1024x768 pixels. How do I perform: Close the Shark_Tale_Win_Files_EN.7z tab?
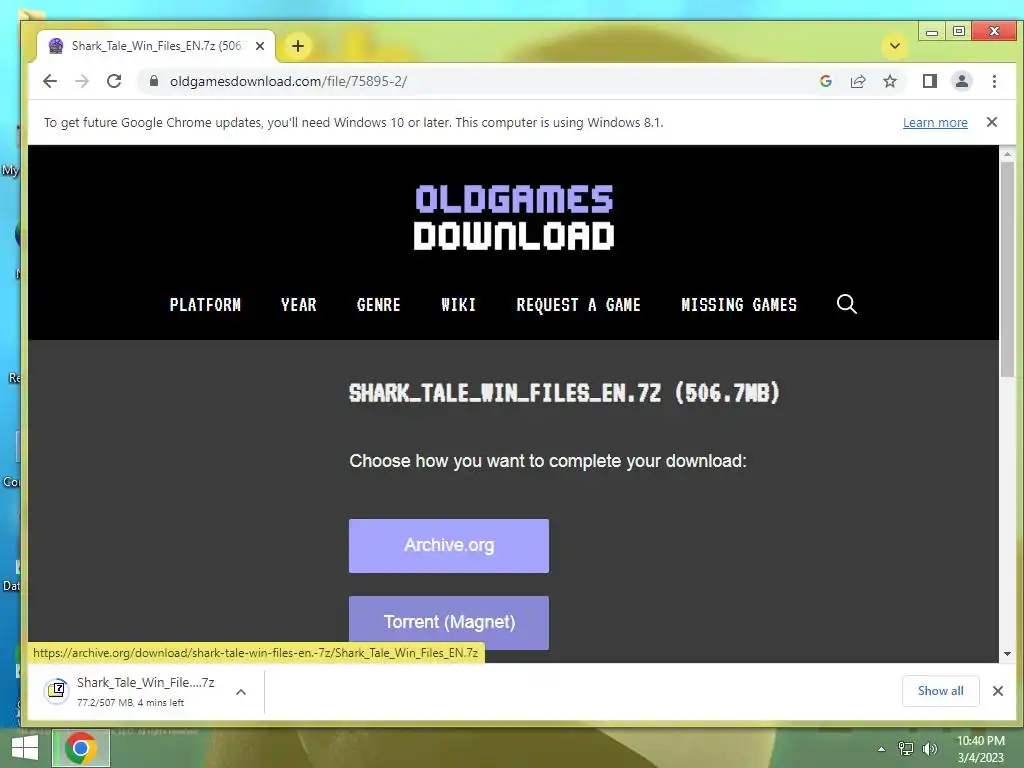pos(260,46)
